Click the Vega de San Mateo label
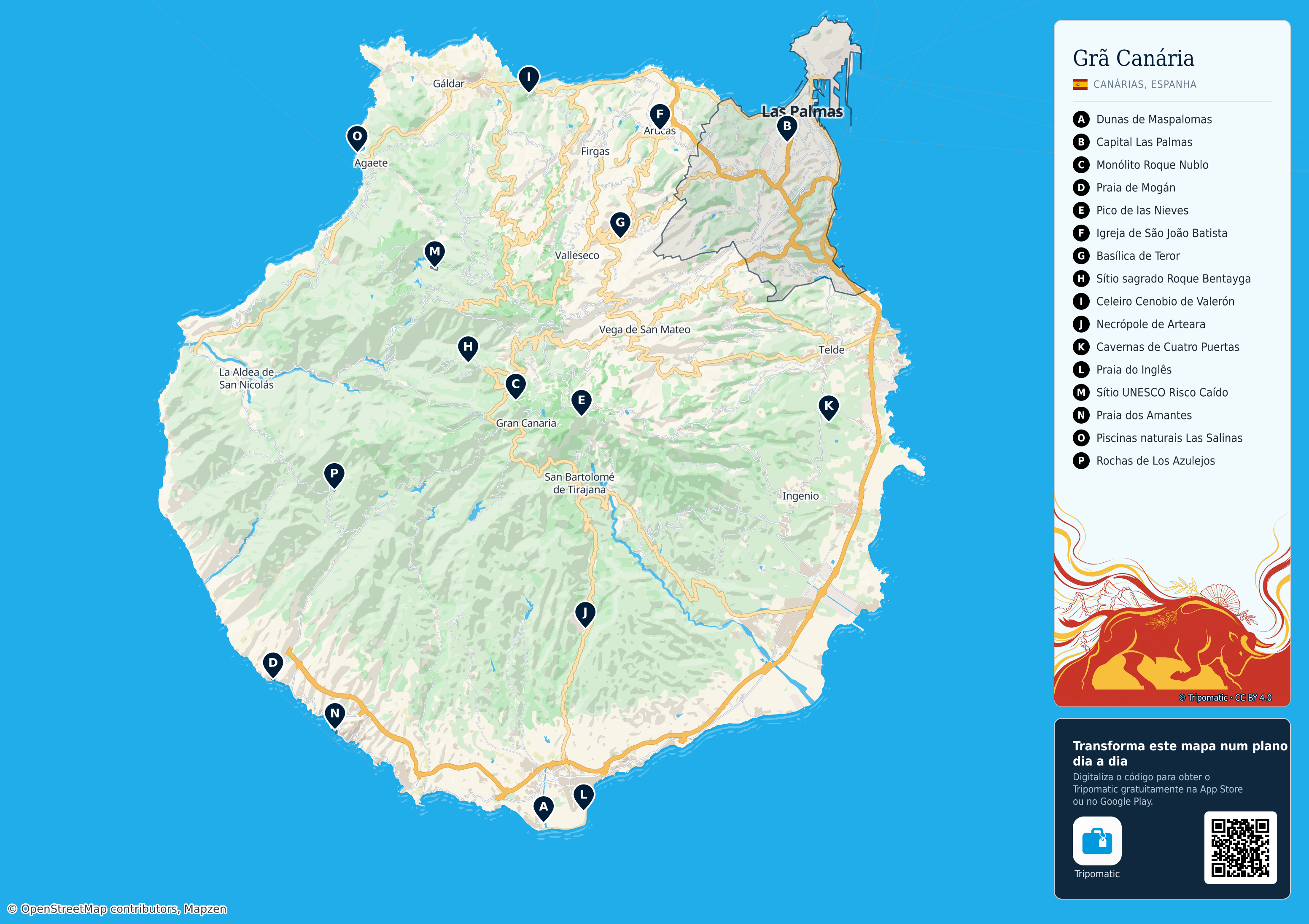 [644, 330]
